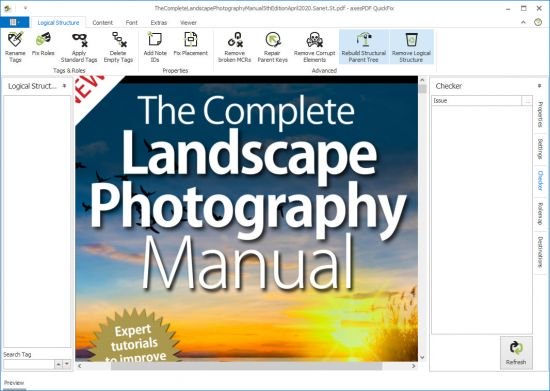Click Remove Logical Structure in the ribbon

tap(411, 47)
